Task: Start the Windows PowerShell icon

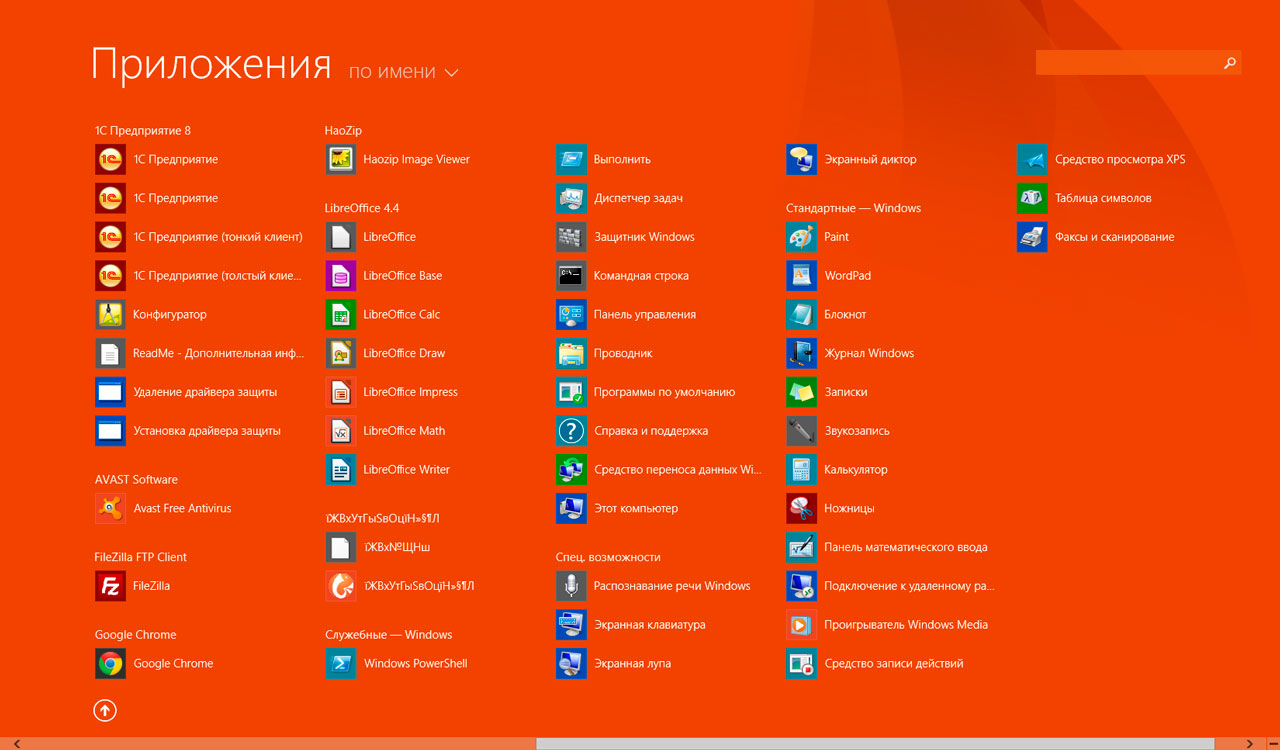Action: coord(341,664)
